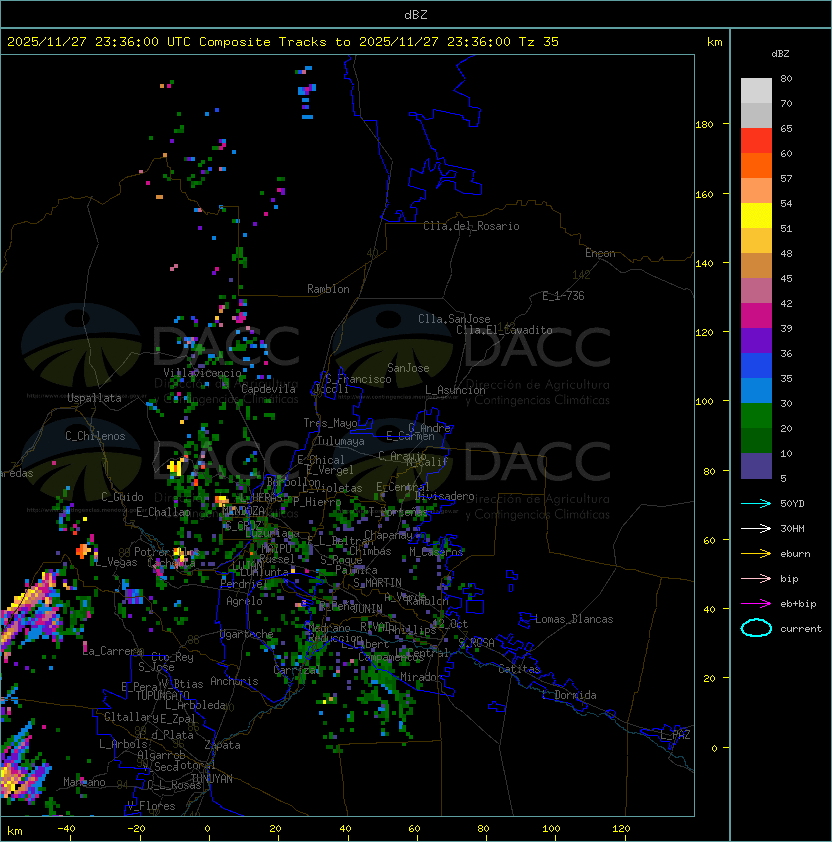Image resolution: width=832 pixels, height=842 pixels.
Task: Click the TUNUYAN place label
Action: 211,779
